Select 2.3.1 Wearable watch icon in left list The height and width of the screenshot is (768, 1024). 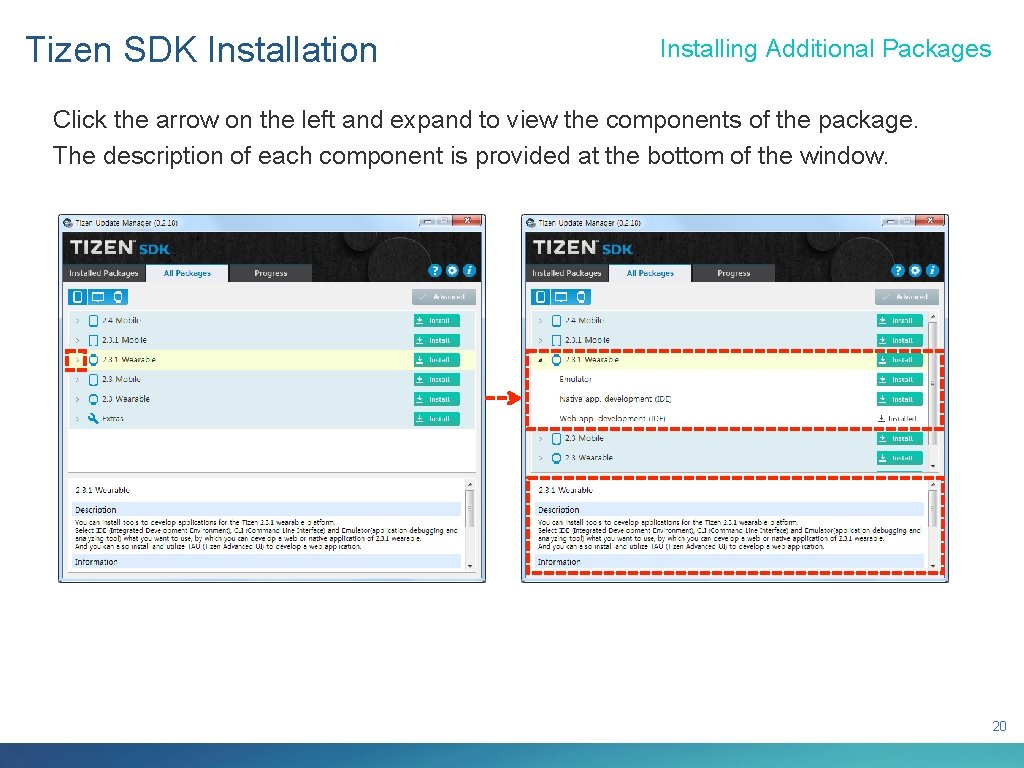93,360
